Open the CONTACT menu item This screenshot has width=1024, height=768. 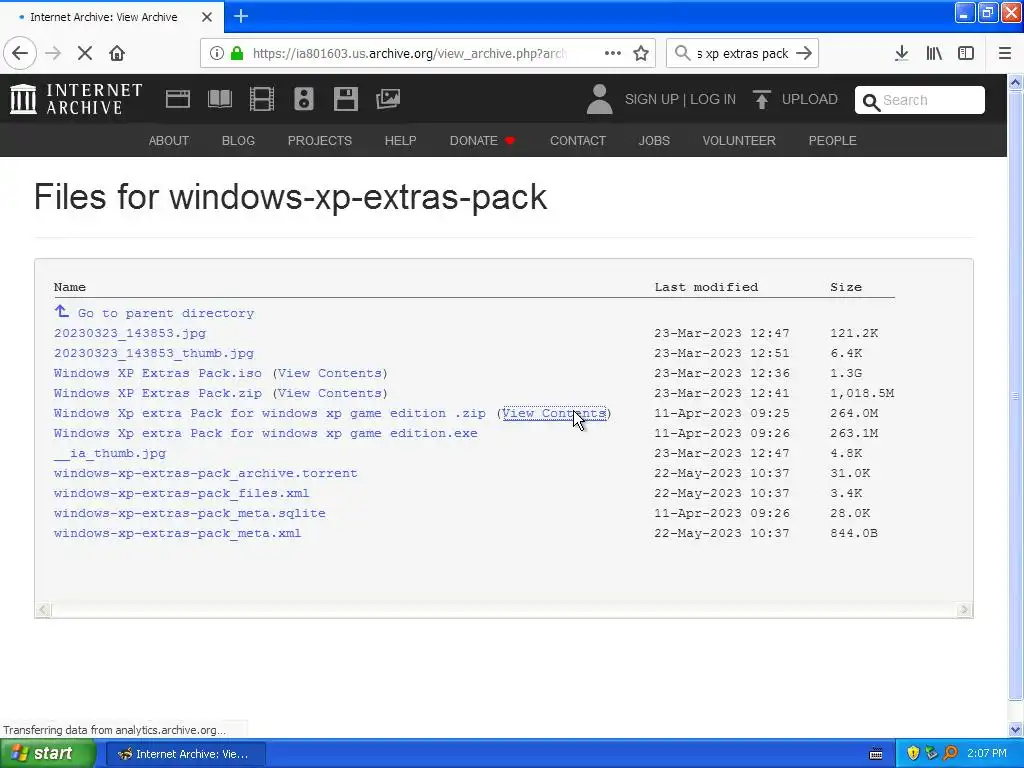pos(578,140)
